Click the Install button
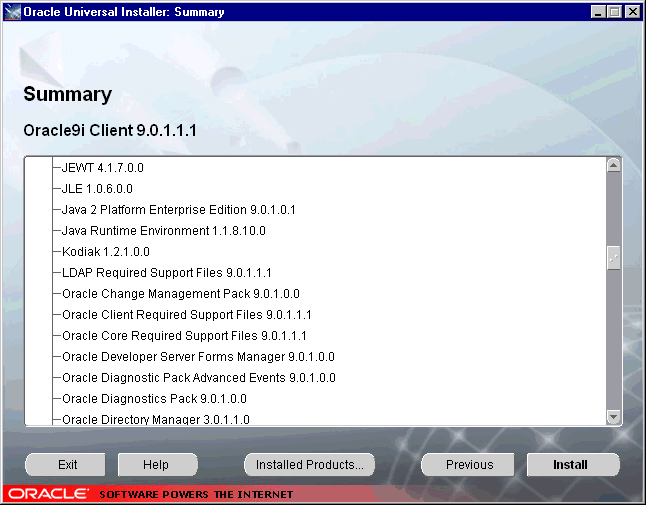Screen dimensions: 646x505 coord(573,465)
